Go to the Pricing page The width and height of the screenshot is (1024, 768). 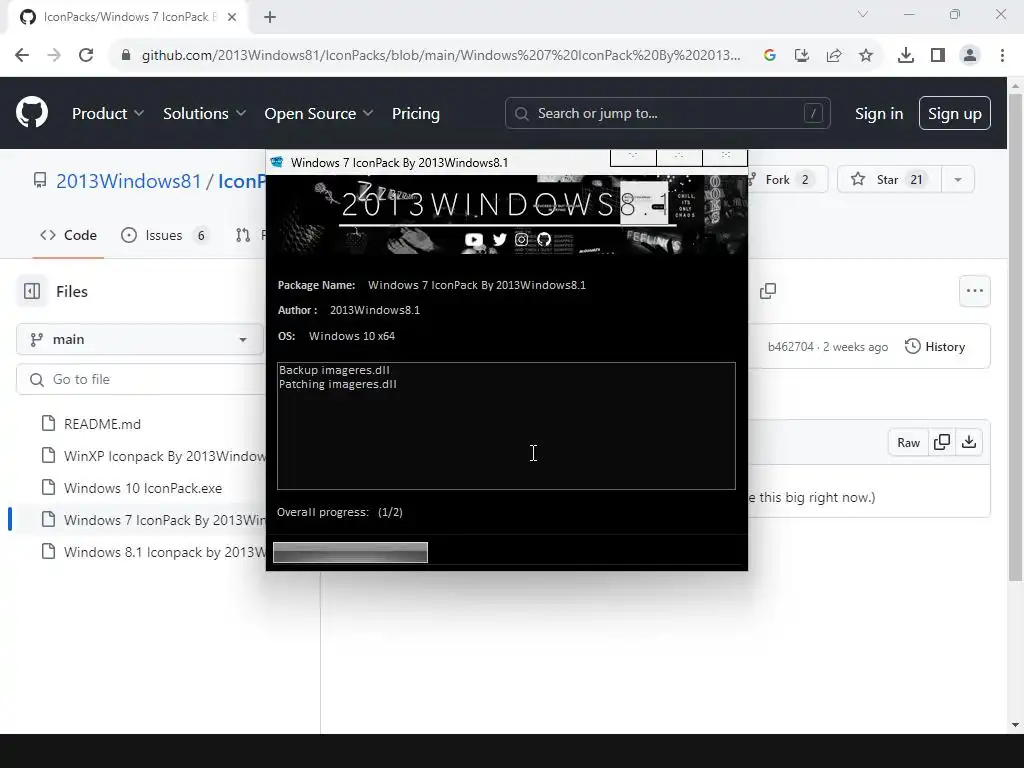point(415,114)
